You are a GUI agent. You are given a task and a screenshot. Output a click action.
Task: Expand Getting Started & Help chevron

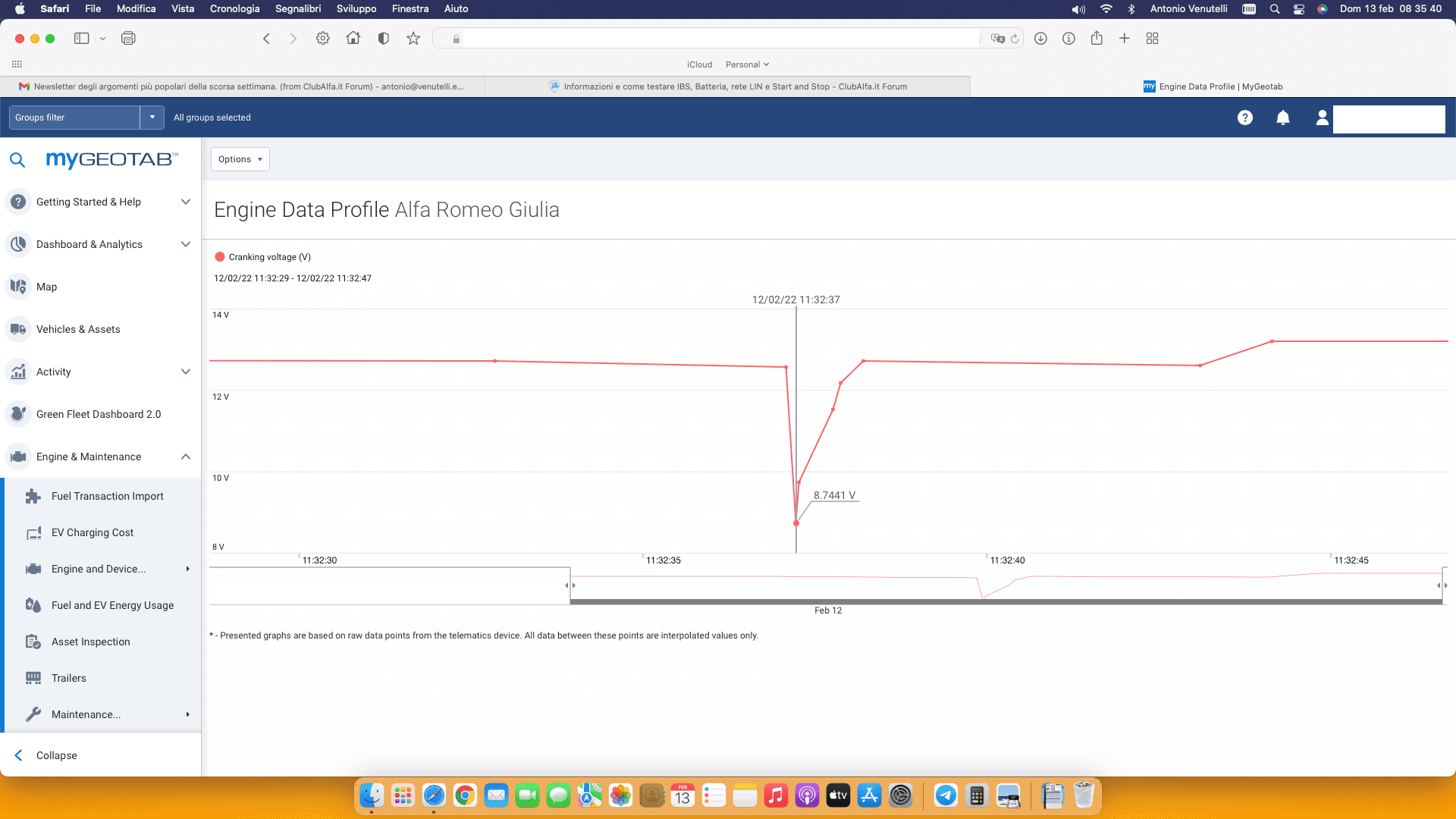tap(186, 202)
